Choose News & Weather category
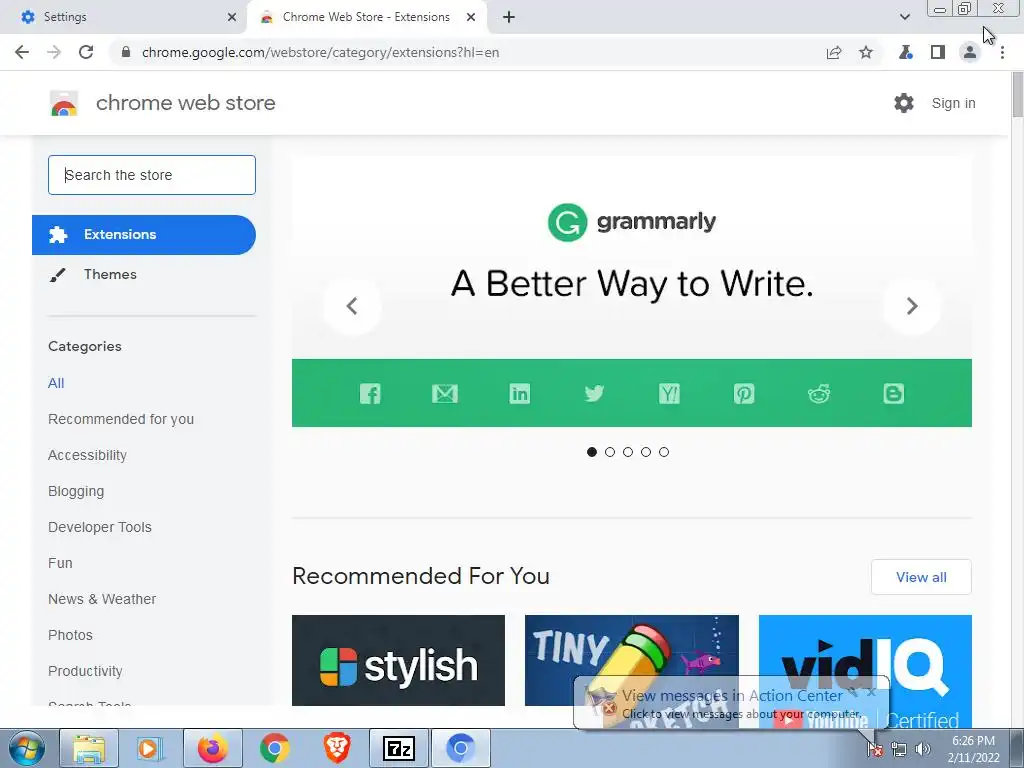Viewport: 1024px width, 768px height. 102,599
